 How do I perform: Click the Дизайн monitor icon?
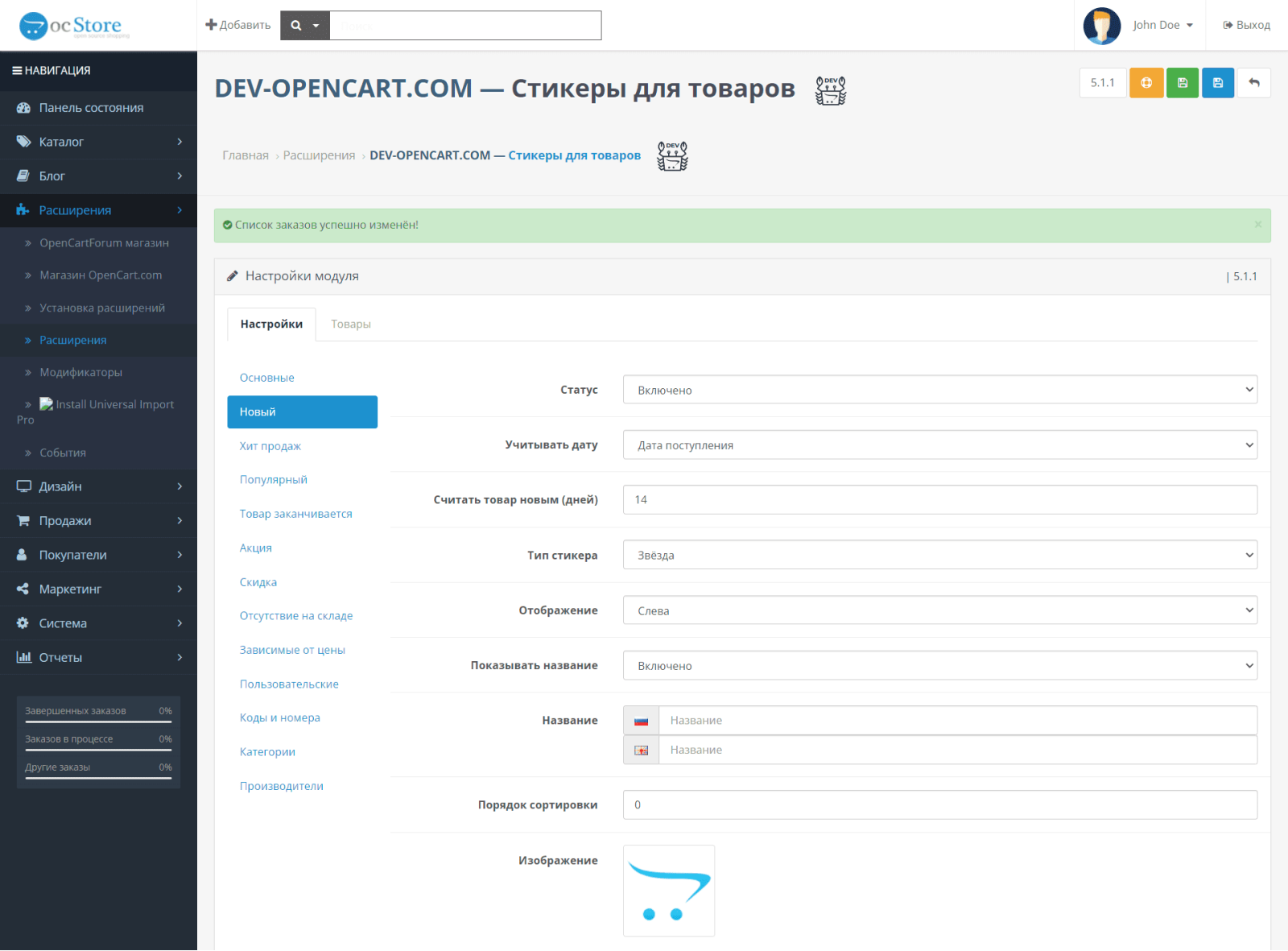(23, 486)
